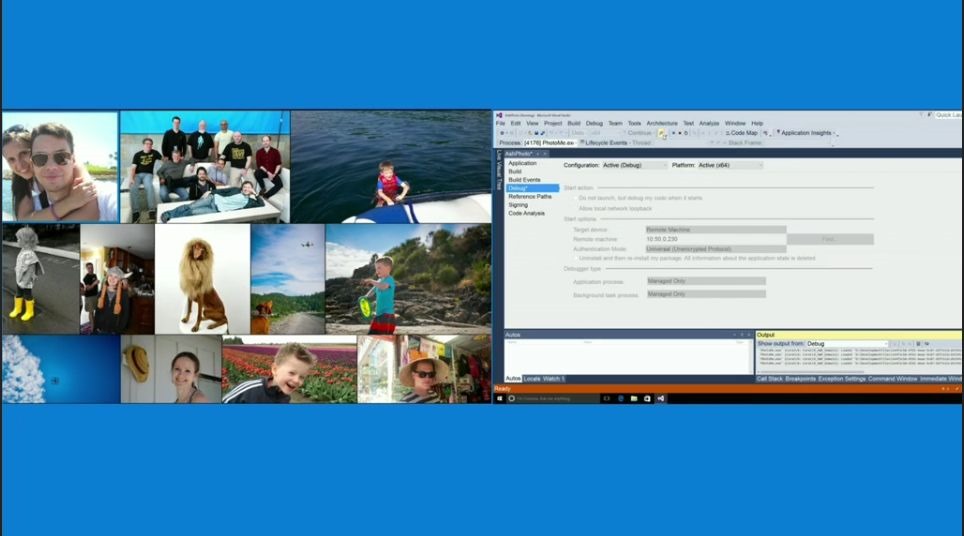964x536 pixels.
Task: Open the Help menu
Action: pyautogui.click(x=757, y=124)
